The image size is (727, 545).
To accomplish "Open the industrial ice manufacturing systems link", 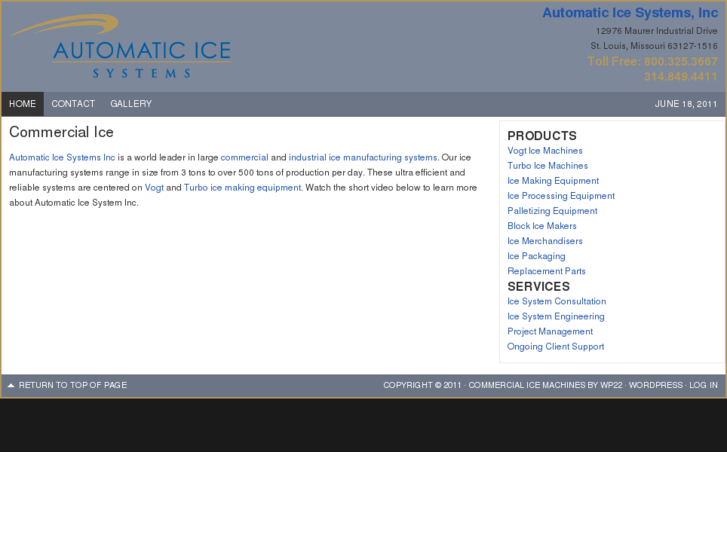I will pos(363,158).
